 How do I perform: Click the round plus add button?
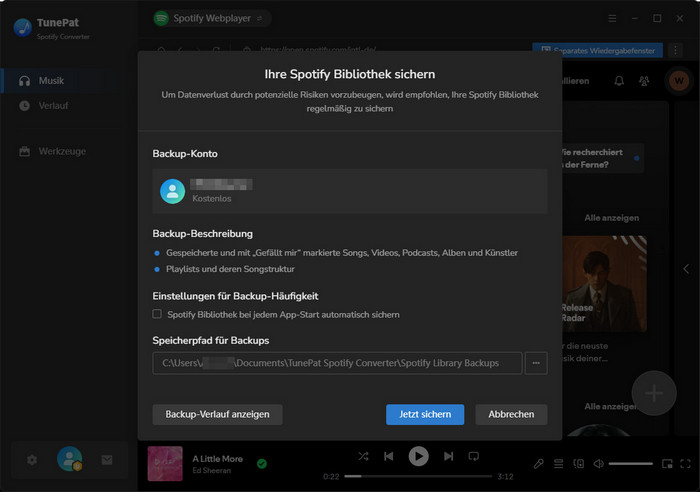pos(654,393)
